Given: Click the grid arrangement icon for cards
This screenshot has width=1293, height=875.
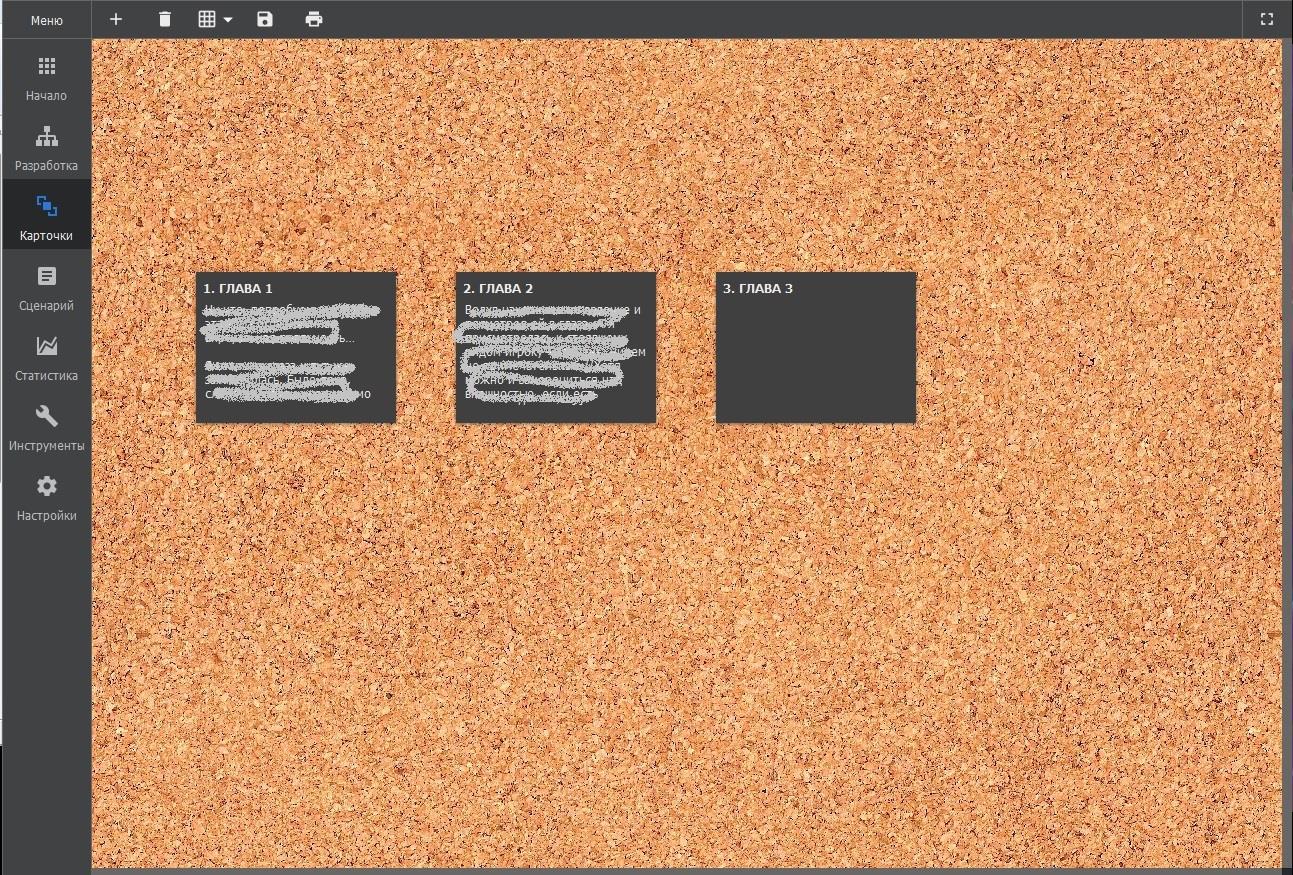Looking at the screenshot, I should (x=207, y=19).
